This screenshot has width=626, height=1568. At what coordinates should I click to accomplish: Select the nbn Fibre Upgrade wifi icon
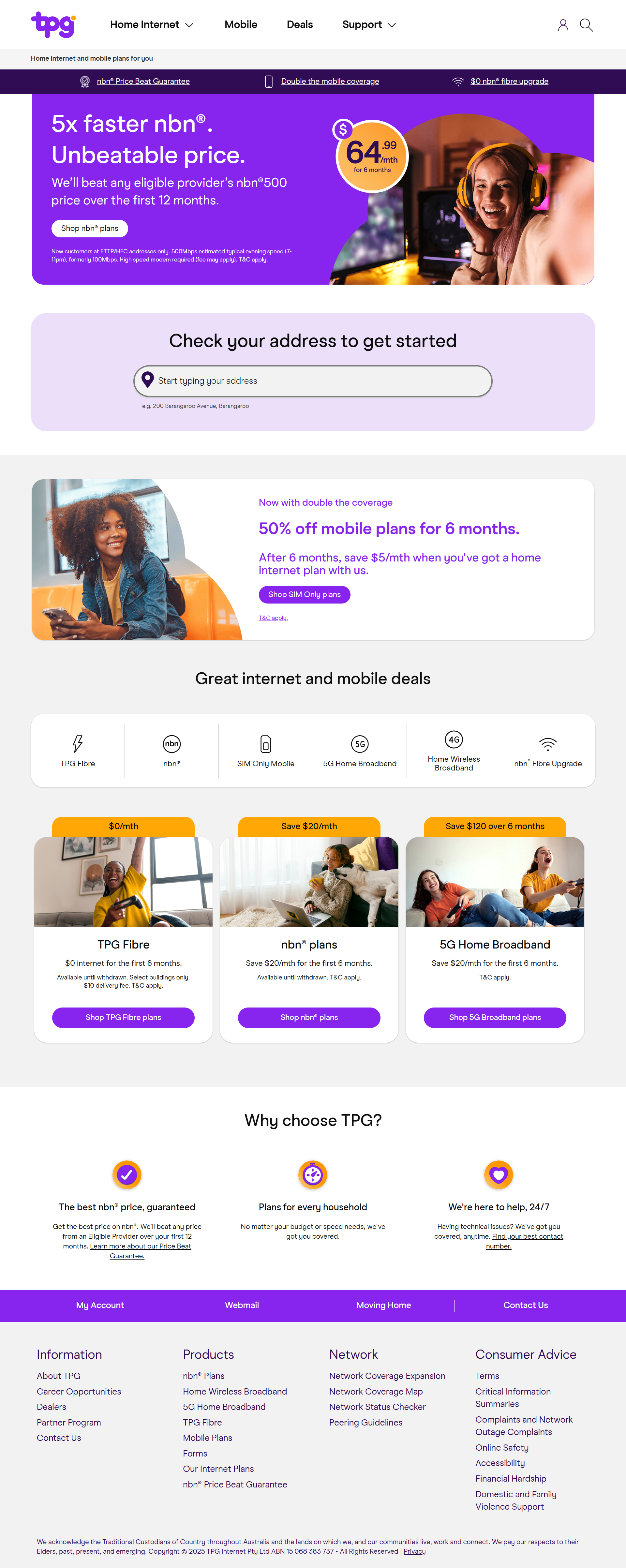click(x=548, y=743)
